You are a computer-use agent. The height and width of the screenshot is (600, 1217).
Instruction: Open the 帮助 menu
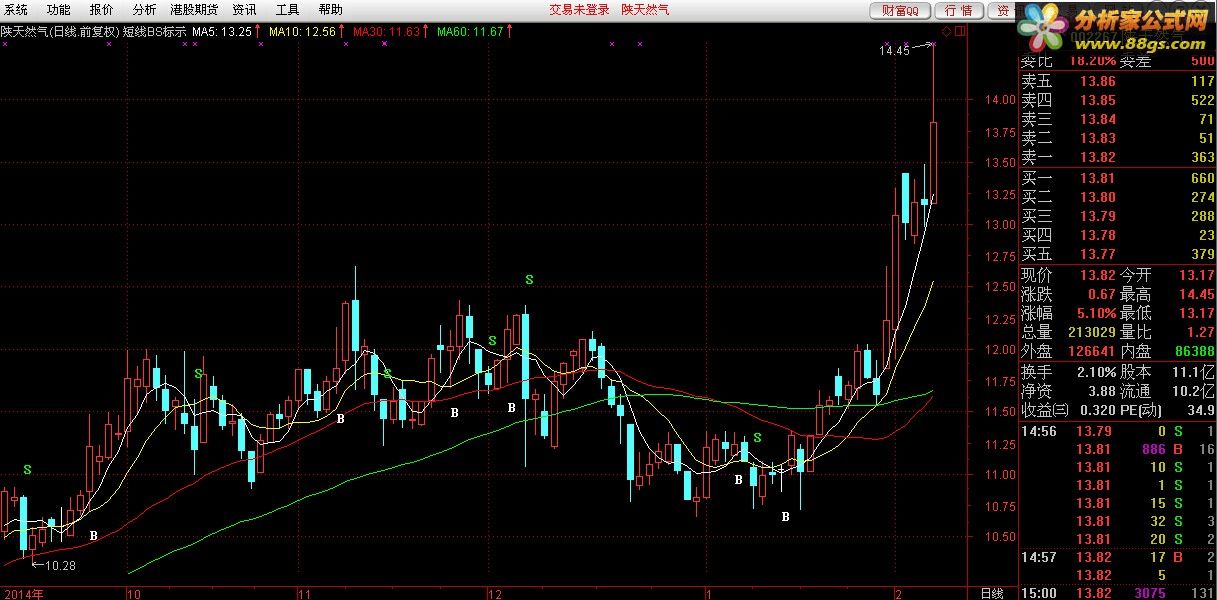coord(330,10)
